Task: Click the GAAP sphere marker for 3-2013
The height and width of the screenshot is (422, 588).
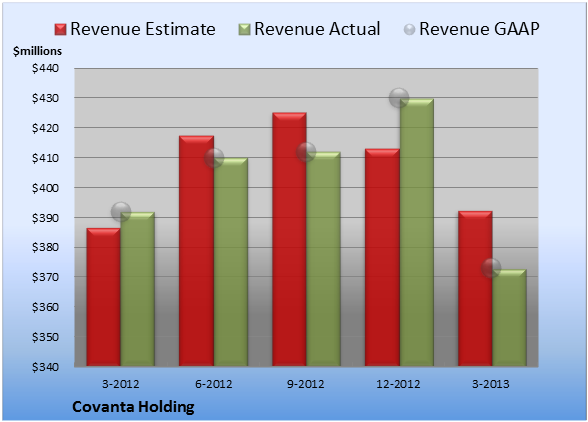Action: (491, 268)
